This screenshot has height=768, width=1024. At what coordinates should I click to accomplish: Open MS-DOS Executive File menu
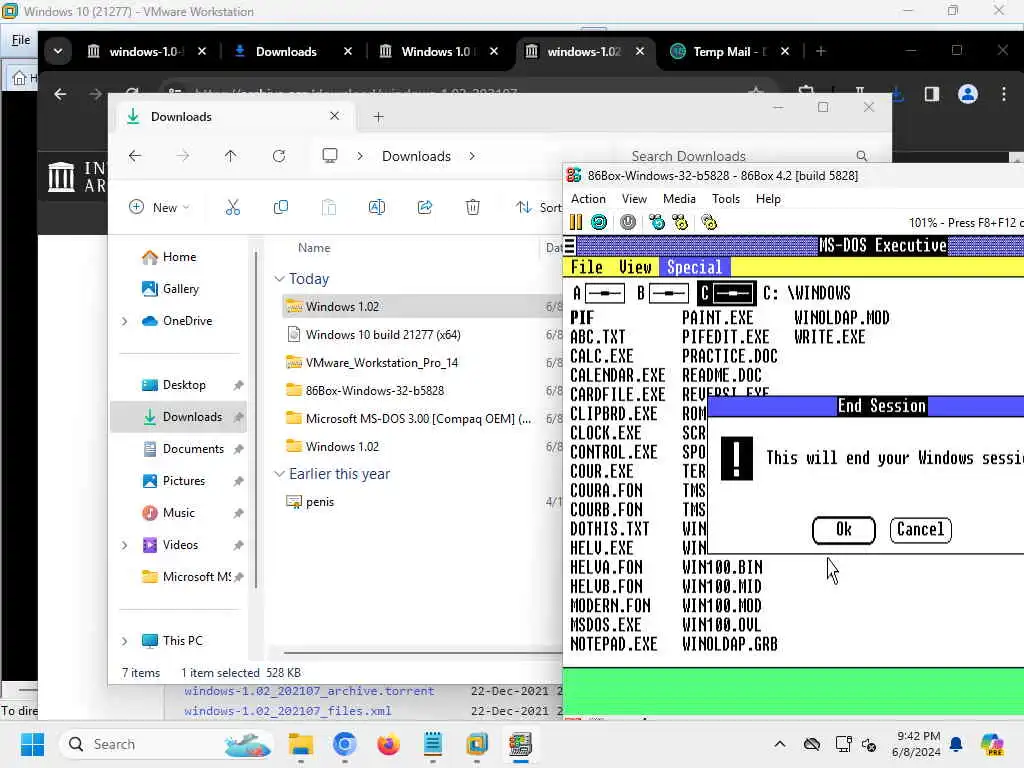point(586,267)
